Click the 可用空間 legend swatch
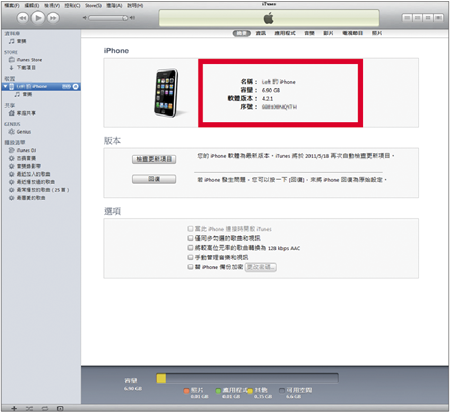 coord(282,390)
